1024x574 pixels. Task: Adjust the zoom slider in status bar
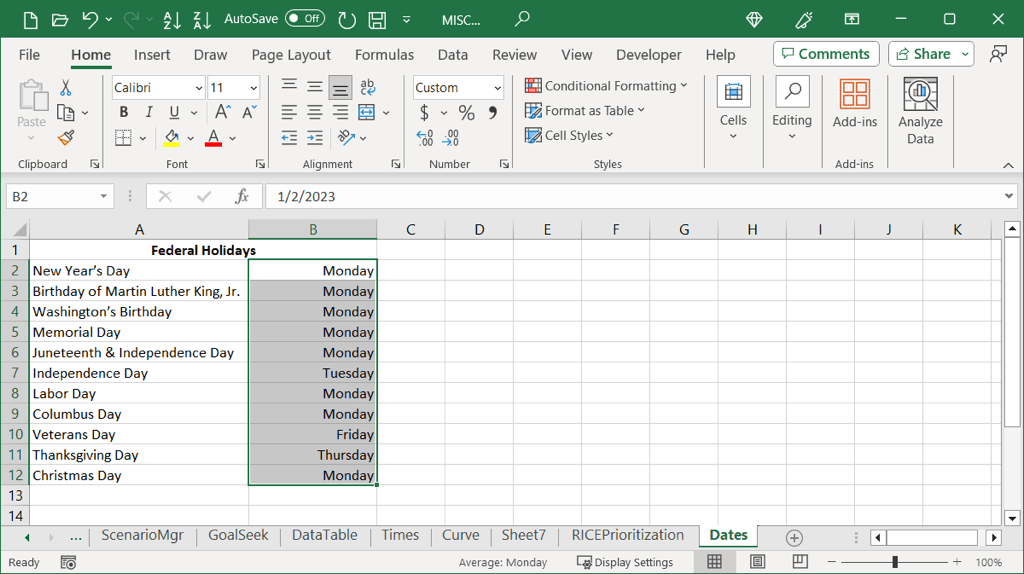895,562
